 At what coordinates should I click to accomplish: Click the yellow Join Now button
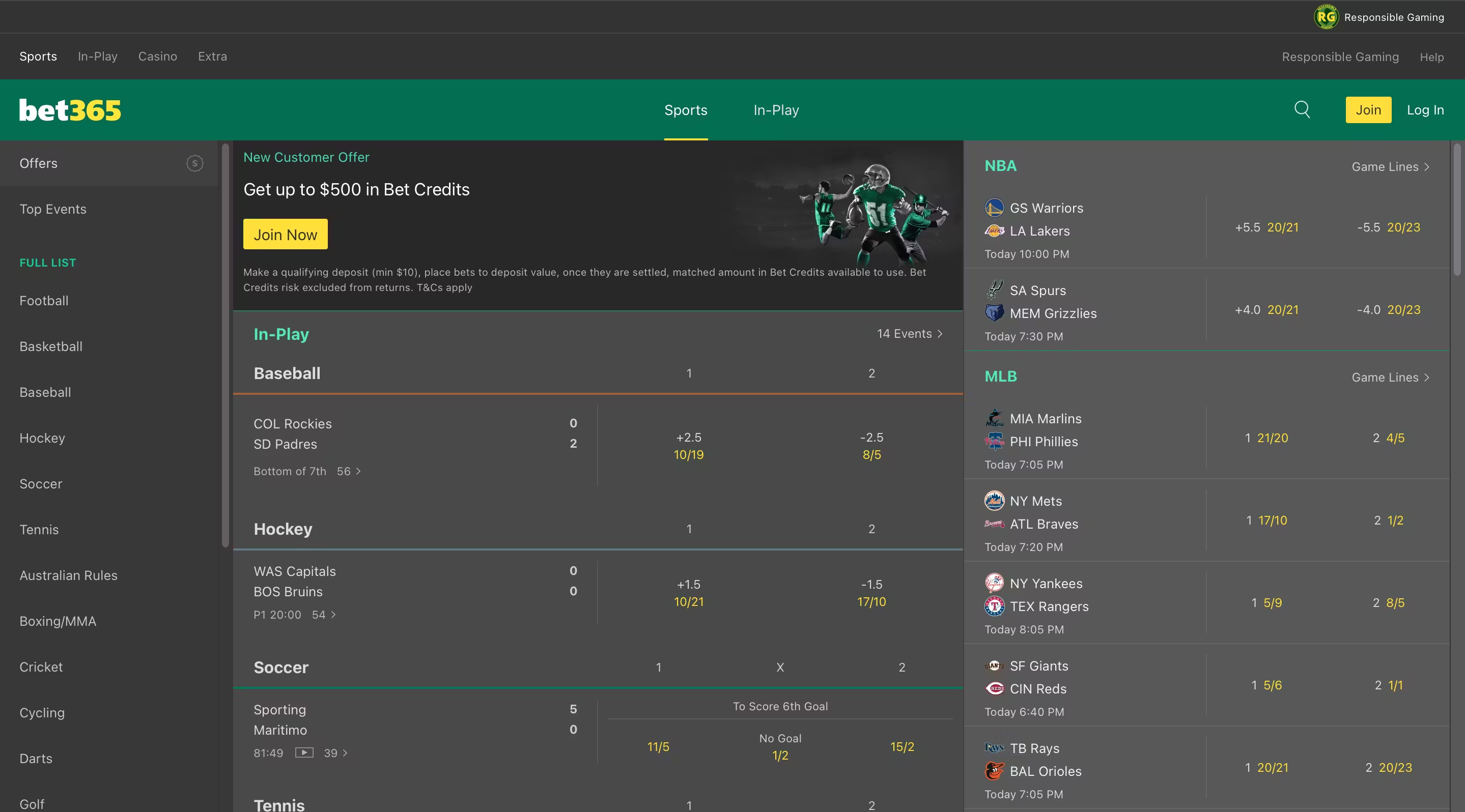[285, 234]
